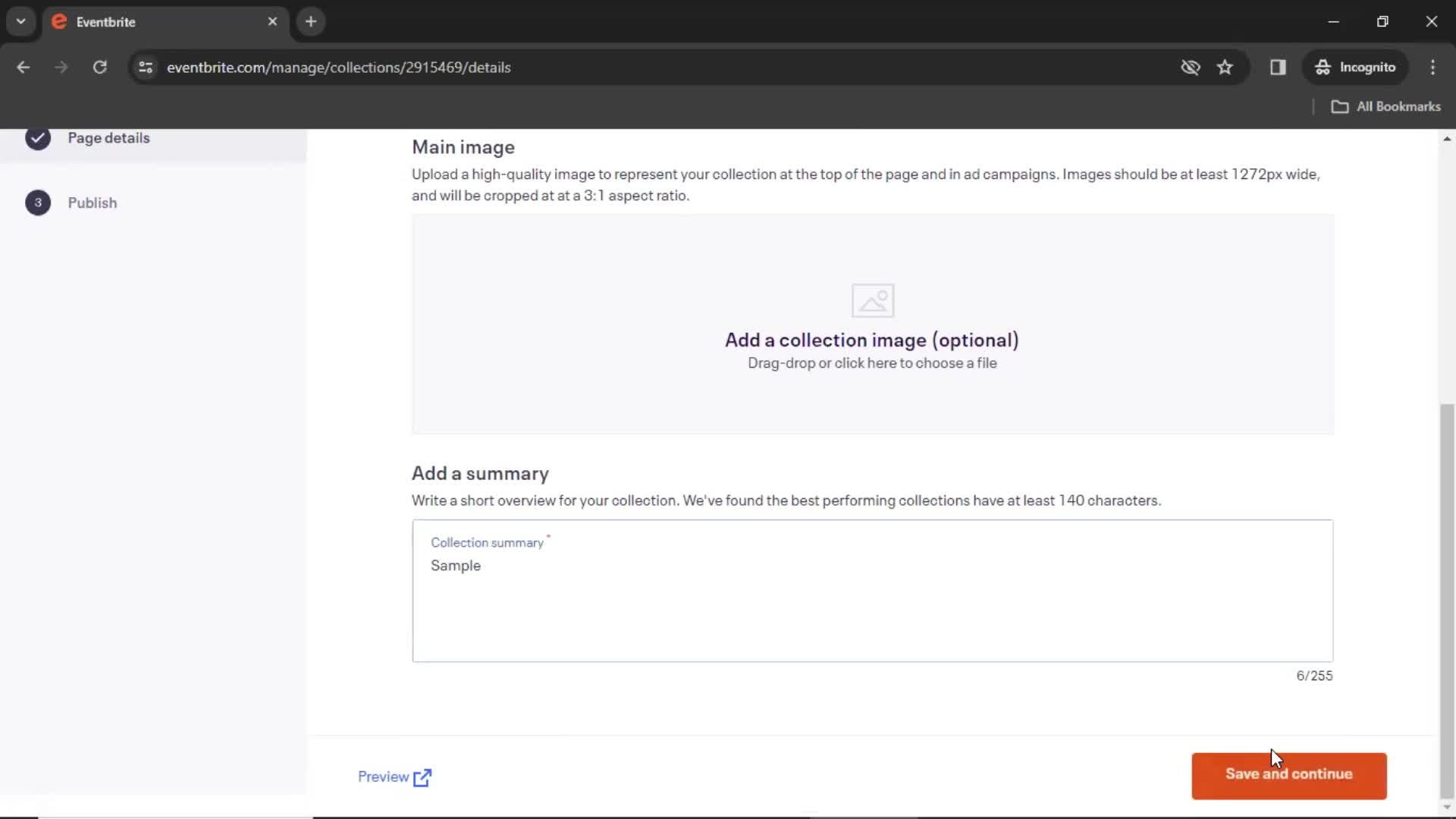Click Save and continue button
Image resolution: width=1456 pixels, height=819 pixels.
[x=1289, y=773]
